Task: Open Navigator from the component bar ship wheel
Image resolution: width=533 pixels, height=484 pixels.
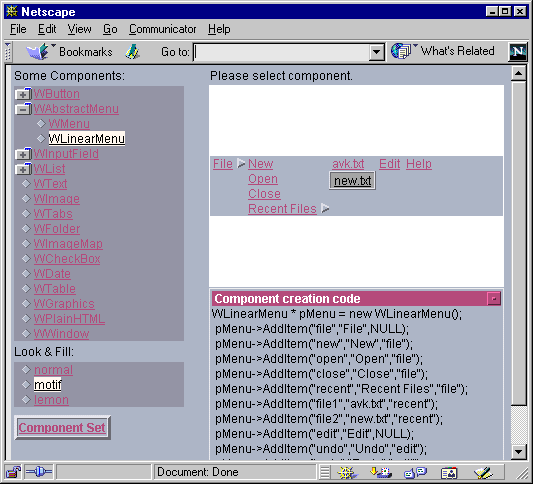Action: tap(347, 472)
